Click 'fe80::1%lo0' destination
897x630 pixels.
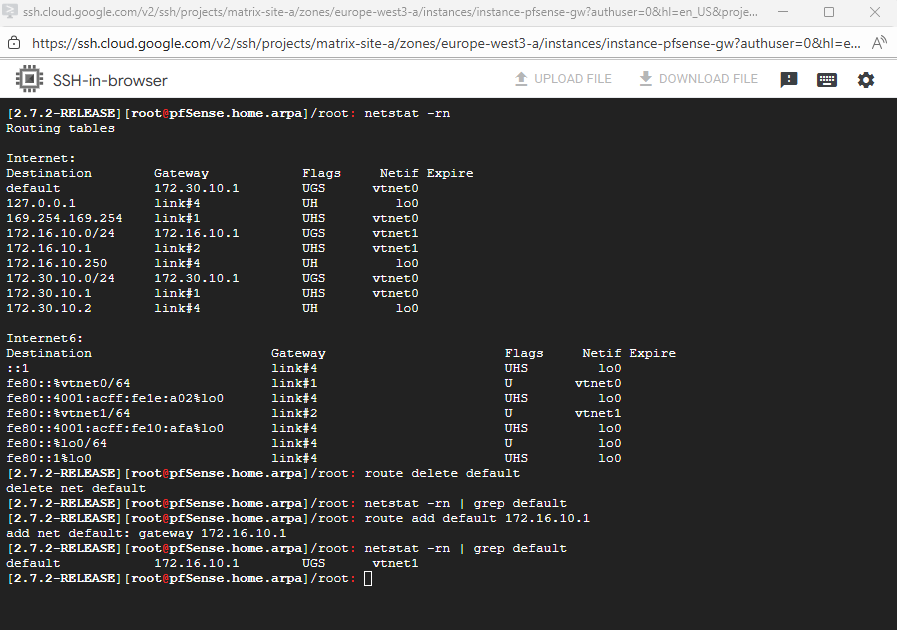coord(49,458)
